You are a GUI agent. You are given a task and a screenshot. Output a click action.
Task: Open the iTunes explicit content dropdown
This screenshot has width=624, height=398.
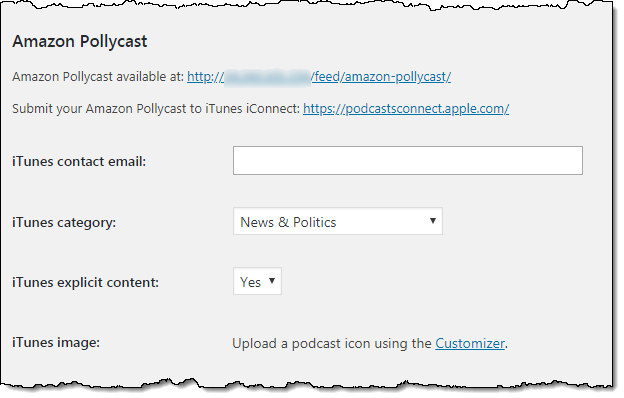257,281
